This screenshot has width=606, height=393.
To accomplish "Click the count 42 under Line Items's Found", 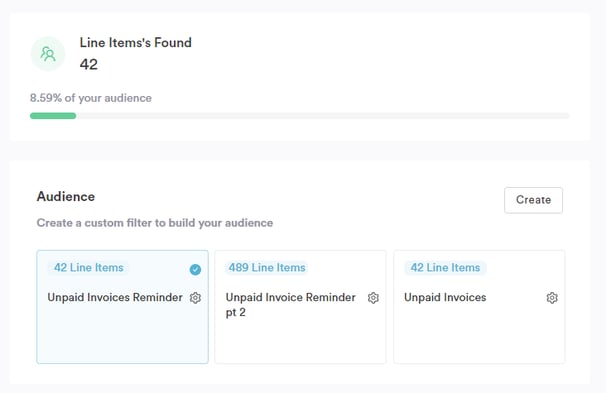I will point(89,64).
